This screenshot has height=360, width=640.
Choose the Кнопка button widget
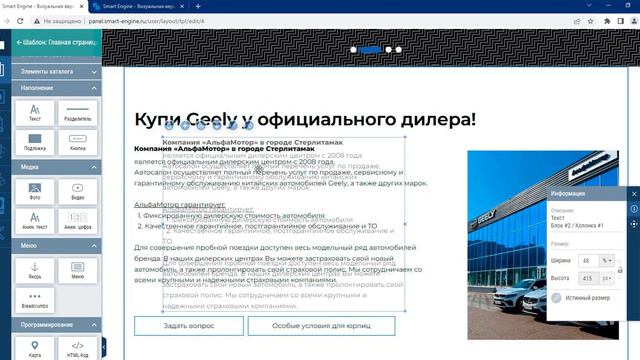click(x=78, y=142)
